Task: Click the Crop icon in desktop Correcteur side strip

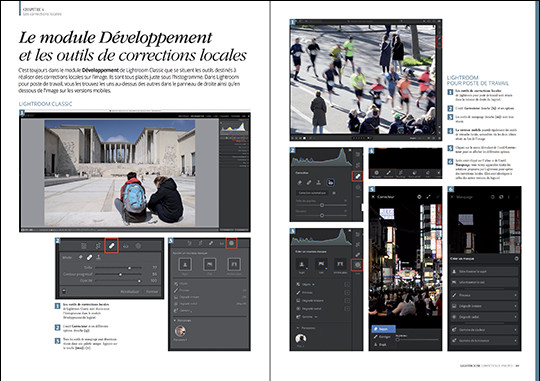Action: click(358, 165)
